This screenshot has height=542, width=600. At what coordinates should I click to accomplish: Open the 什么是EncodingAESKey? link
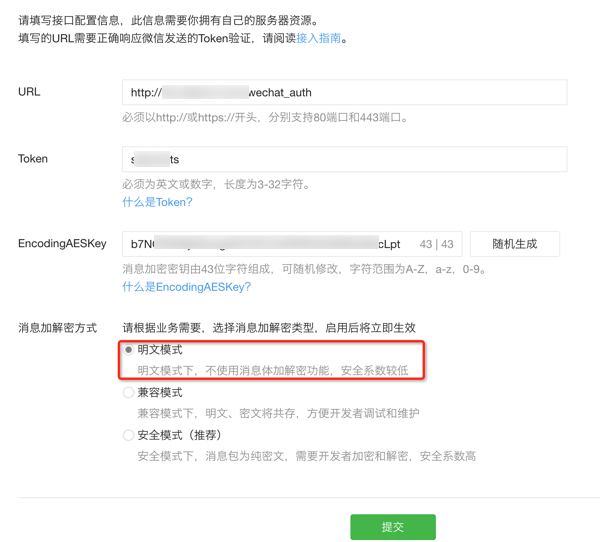(x=187, y=287)
